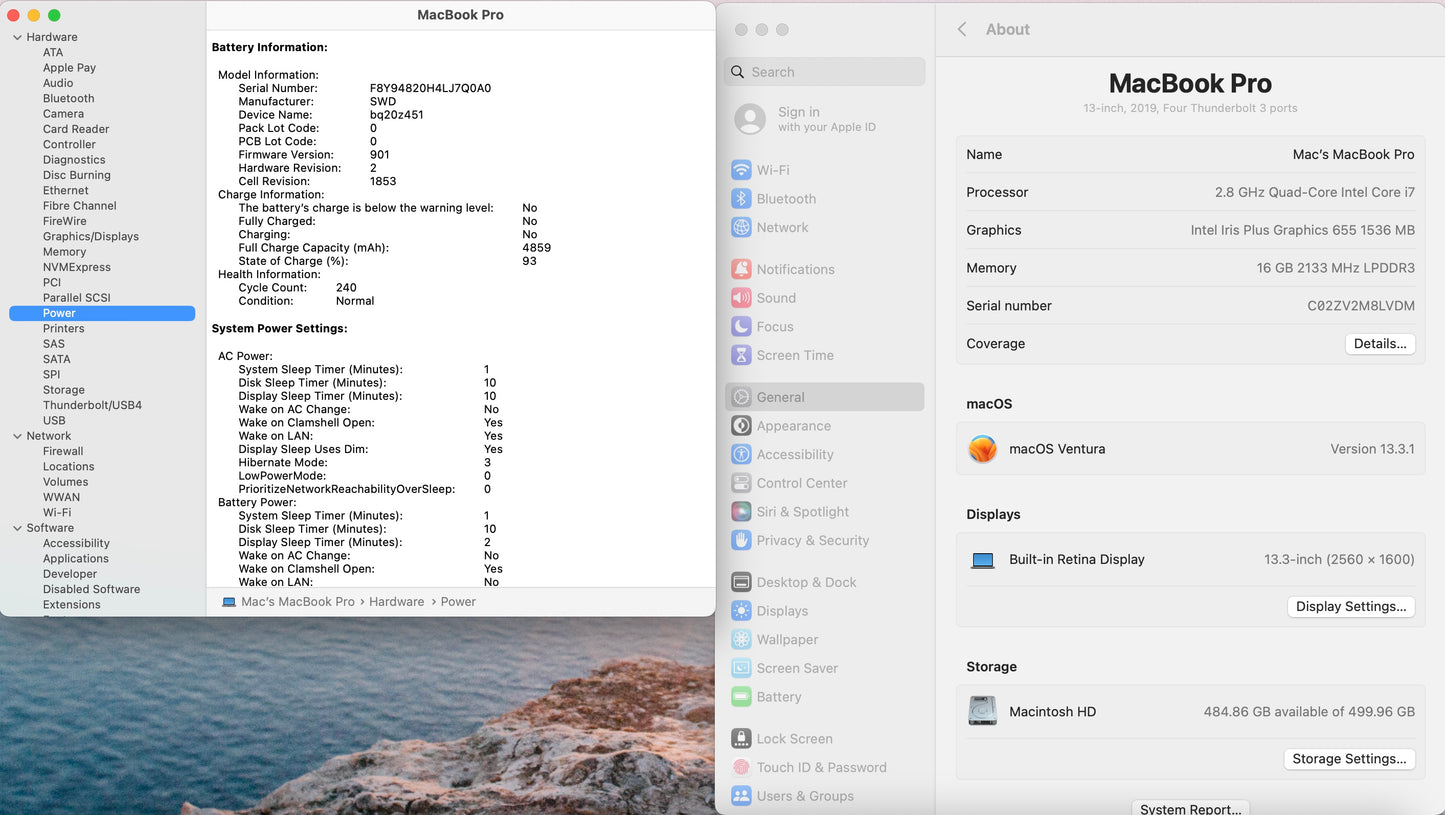This screenshot has width=1445, height=815.
Task: Open the Desktop & Dock settings
Action: point(806,582)
